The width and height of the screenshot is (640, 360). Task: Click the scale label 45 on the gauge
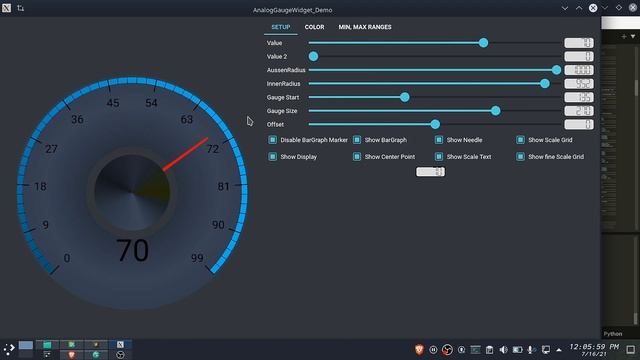click(x=113, y=103)
